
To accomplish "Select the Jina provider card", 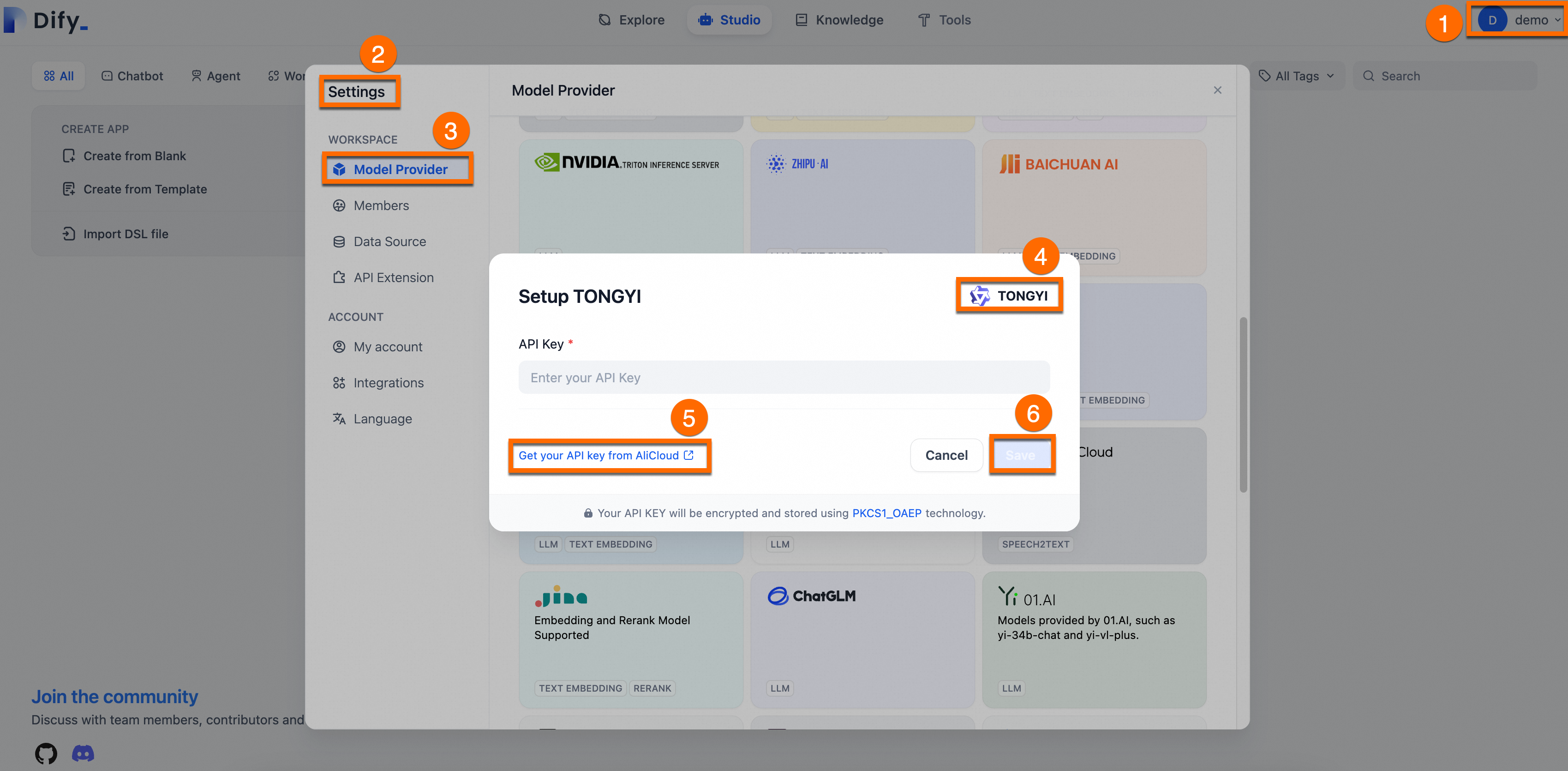I will click(631, 639).
